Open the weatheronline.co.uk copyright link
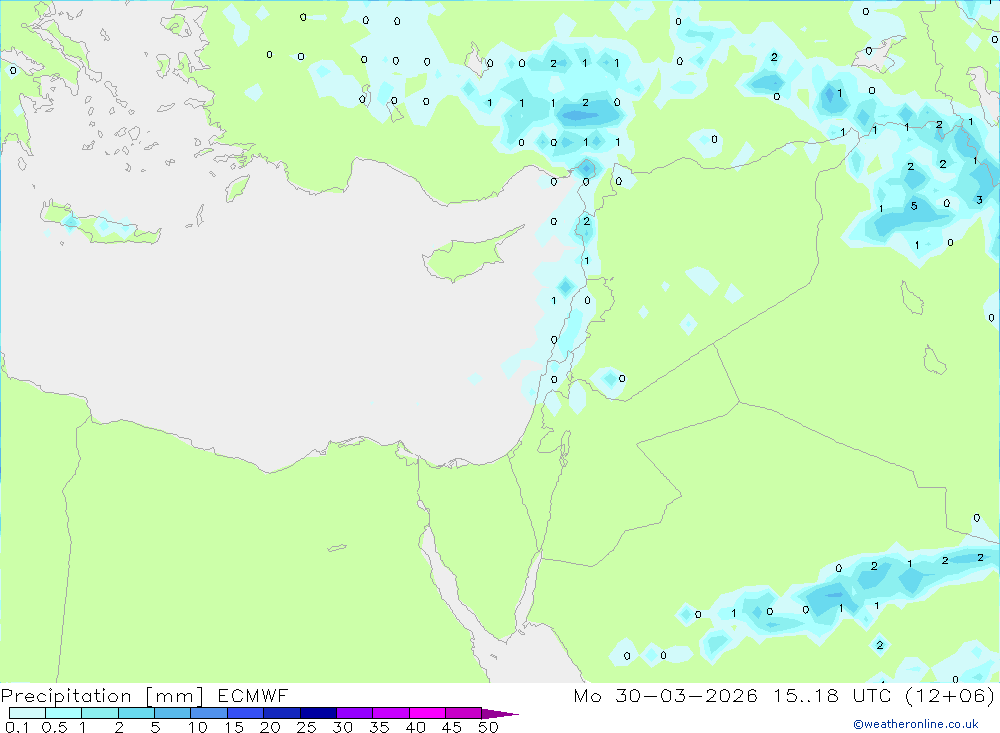This screenshot has height=733, width=1000. [916, 724]
